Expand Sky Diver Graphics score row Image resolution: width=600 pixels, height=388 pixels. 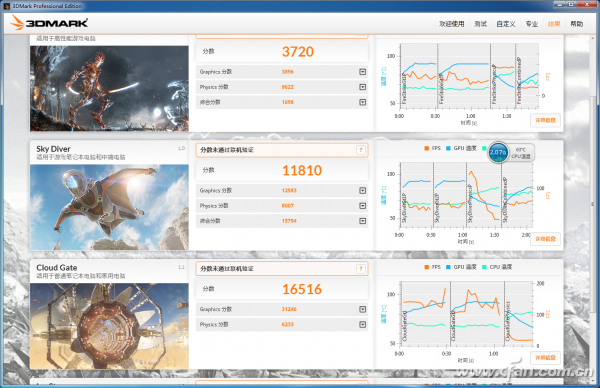pos(362,191)
